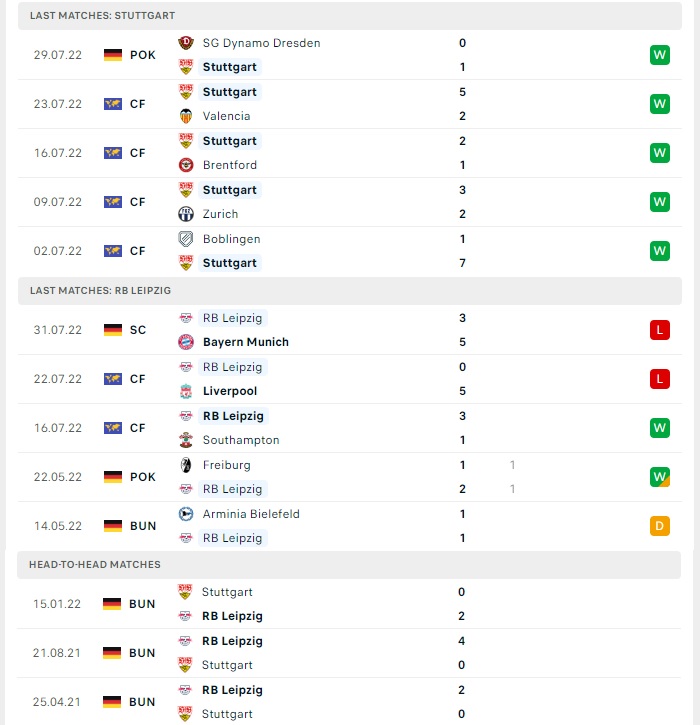
Task: Click the Zurich club crest icon
Action: (186, 214)
